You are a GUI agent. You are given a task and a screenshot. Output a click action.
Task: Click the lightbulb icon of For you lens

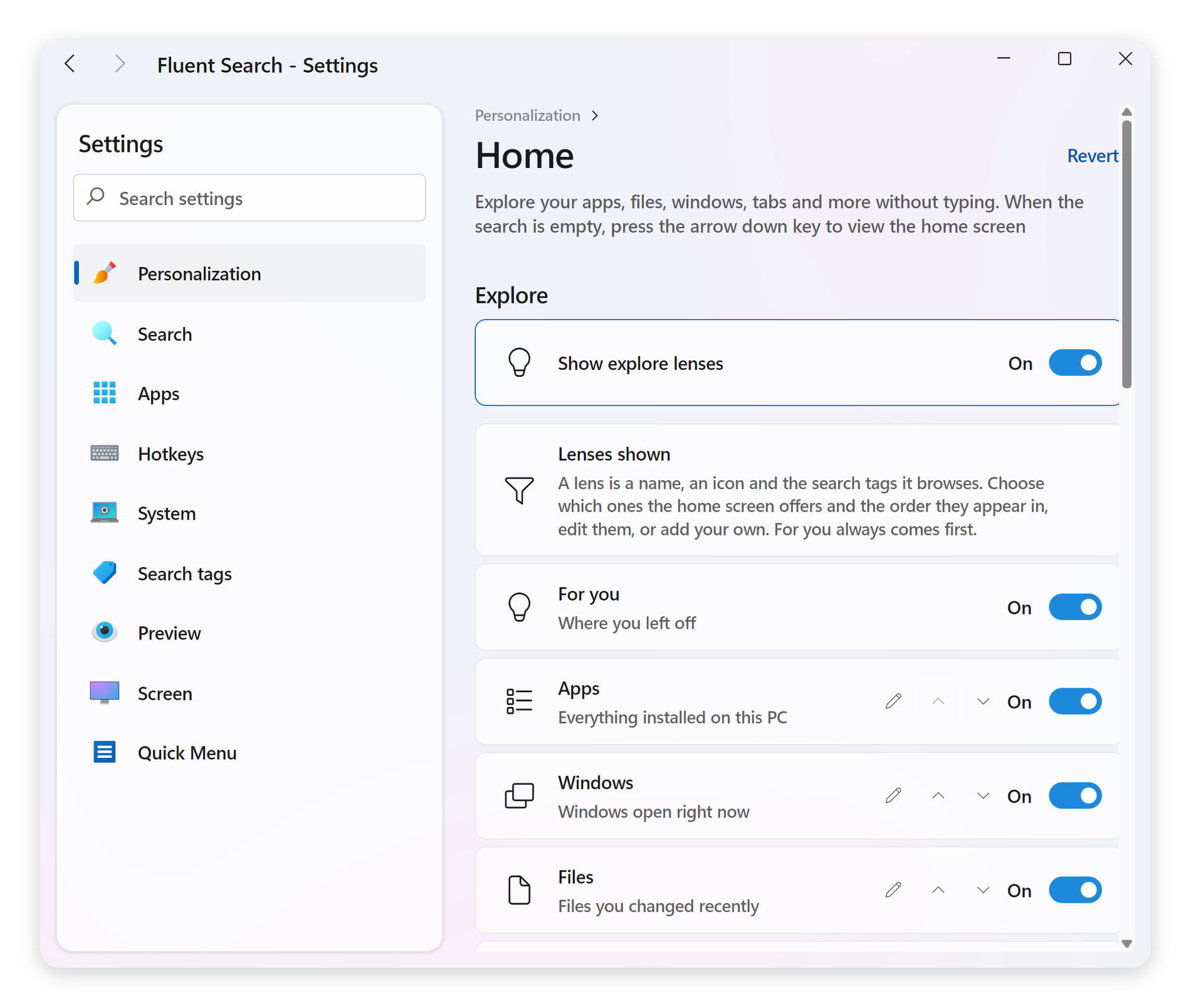[519, 607]
